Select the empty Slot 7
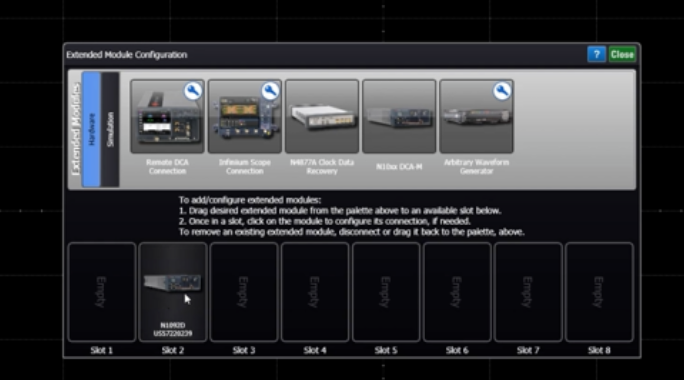The height and width of the screenshot is (380, 684). tap(528, 292)
